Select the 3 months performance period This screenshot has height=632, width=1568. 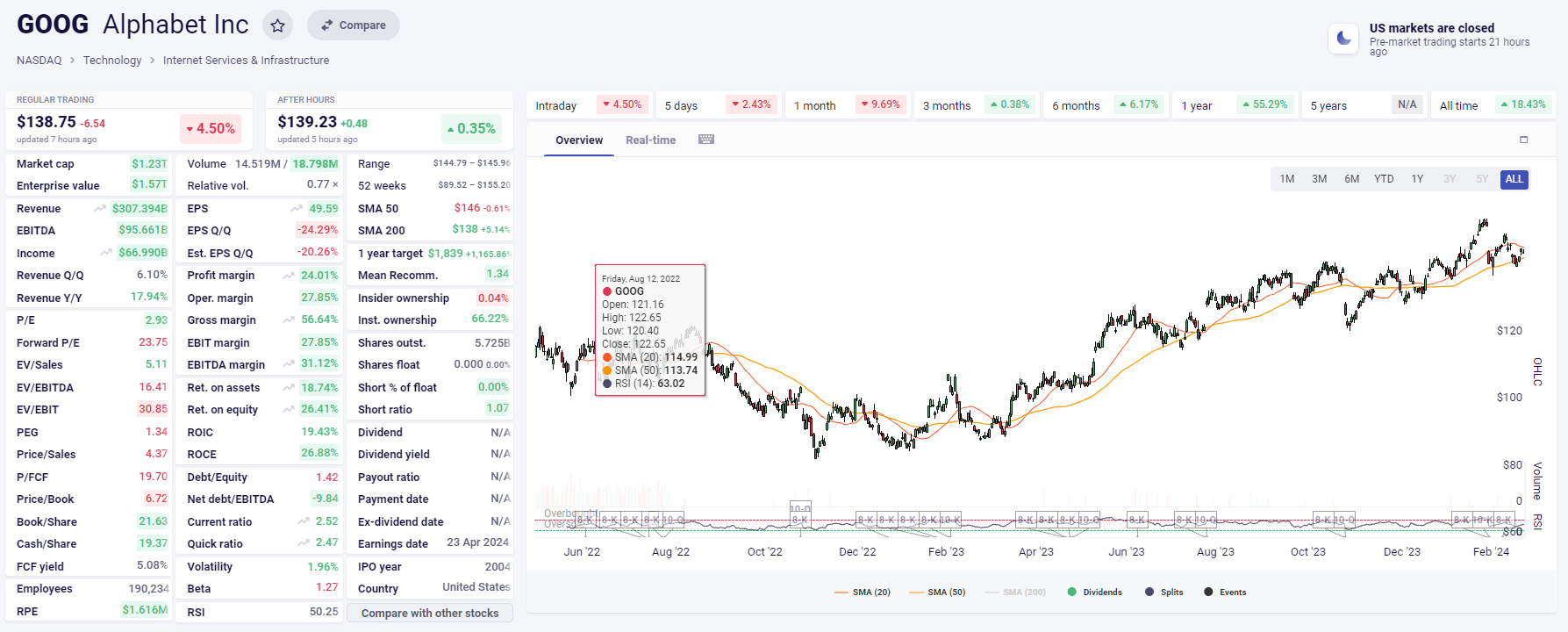pos(977,105)
